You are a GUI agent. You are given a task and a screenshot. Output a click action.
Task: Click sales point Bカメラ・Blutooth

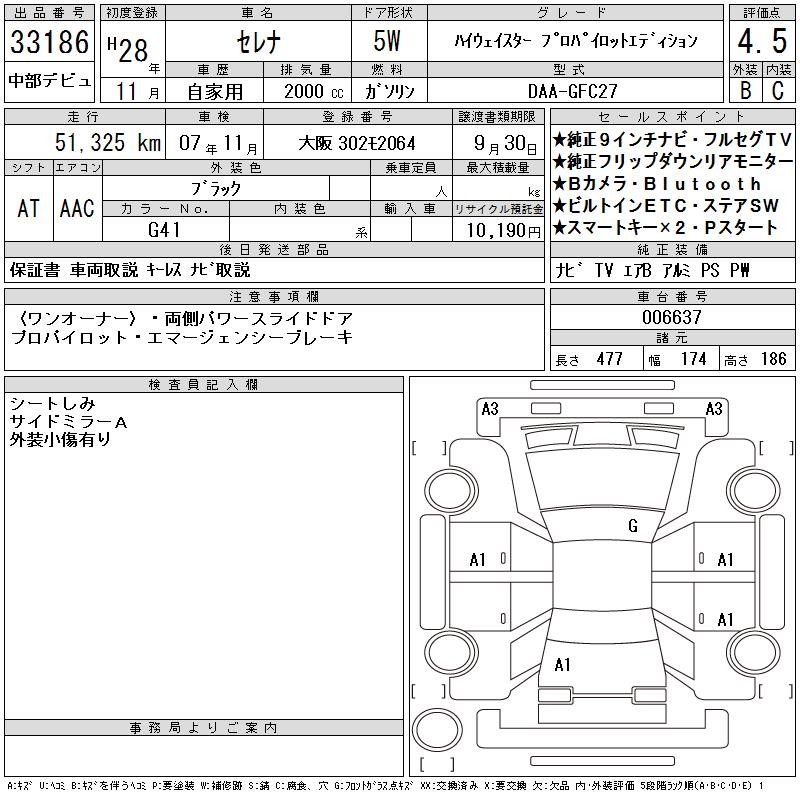point(657,184)
